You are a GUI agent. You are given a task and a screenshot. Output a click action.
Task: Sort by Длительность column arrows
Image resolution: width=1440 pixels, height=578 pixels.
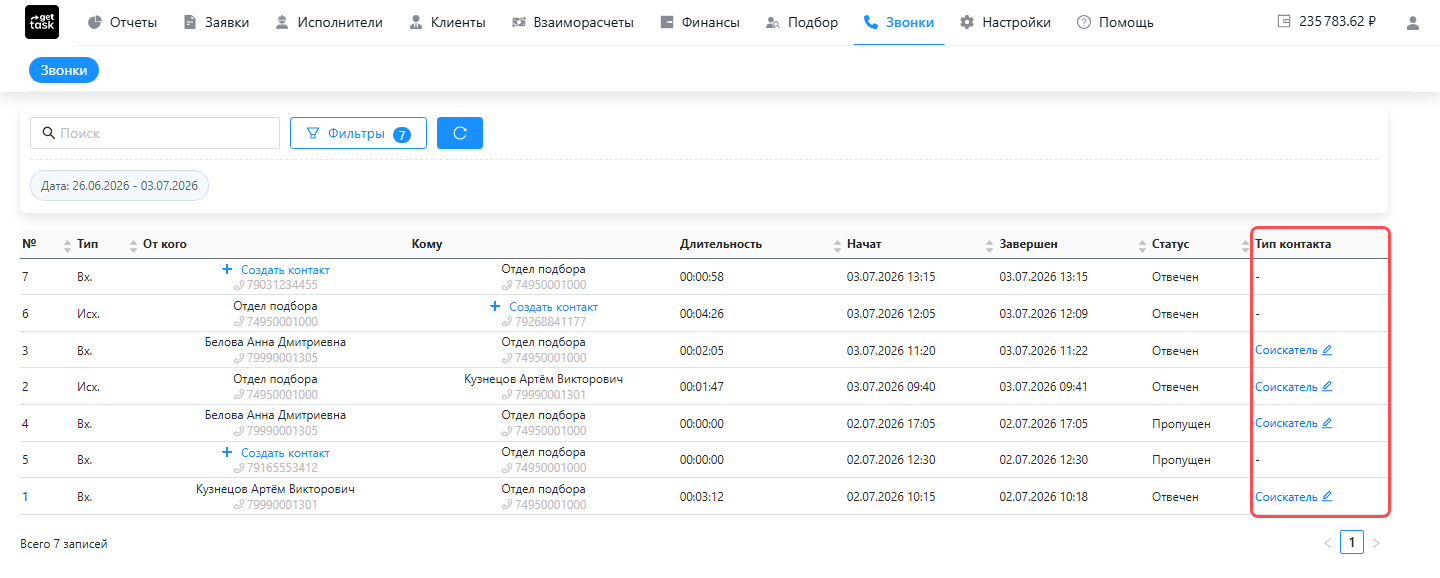coord(837,245)
